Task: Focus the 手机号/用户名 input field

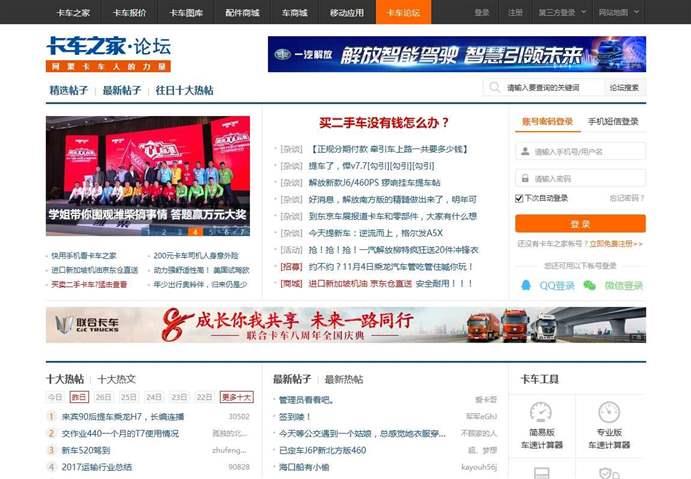Action: 580,151
